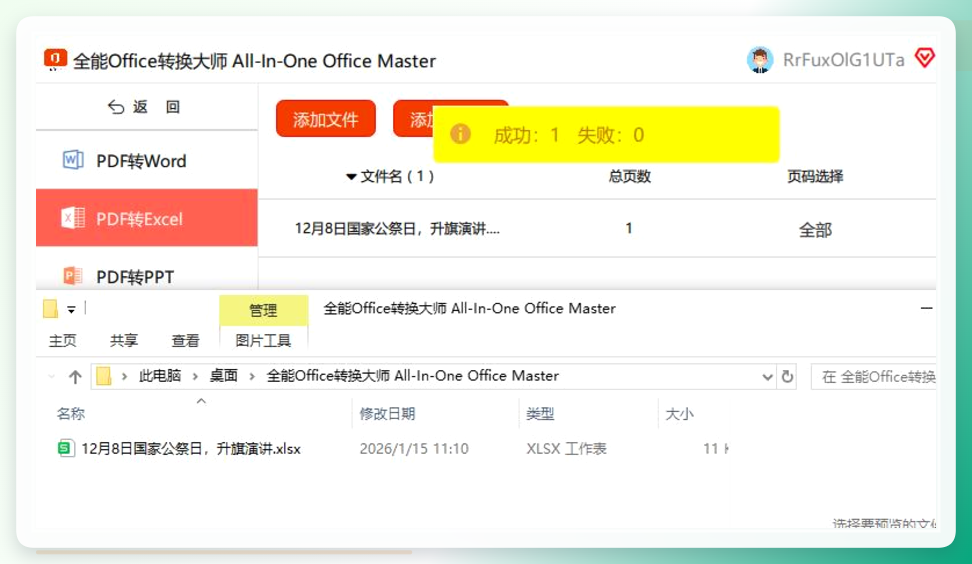The height and width of the screenshot is (564, 972).
Task: Open the RrFuxOlG1UTa user avatar
Action: tap(759, 59)
